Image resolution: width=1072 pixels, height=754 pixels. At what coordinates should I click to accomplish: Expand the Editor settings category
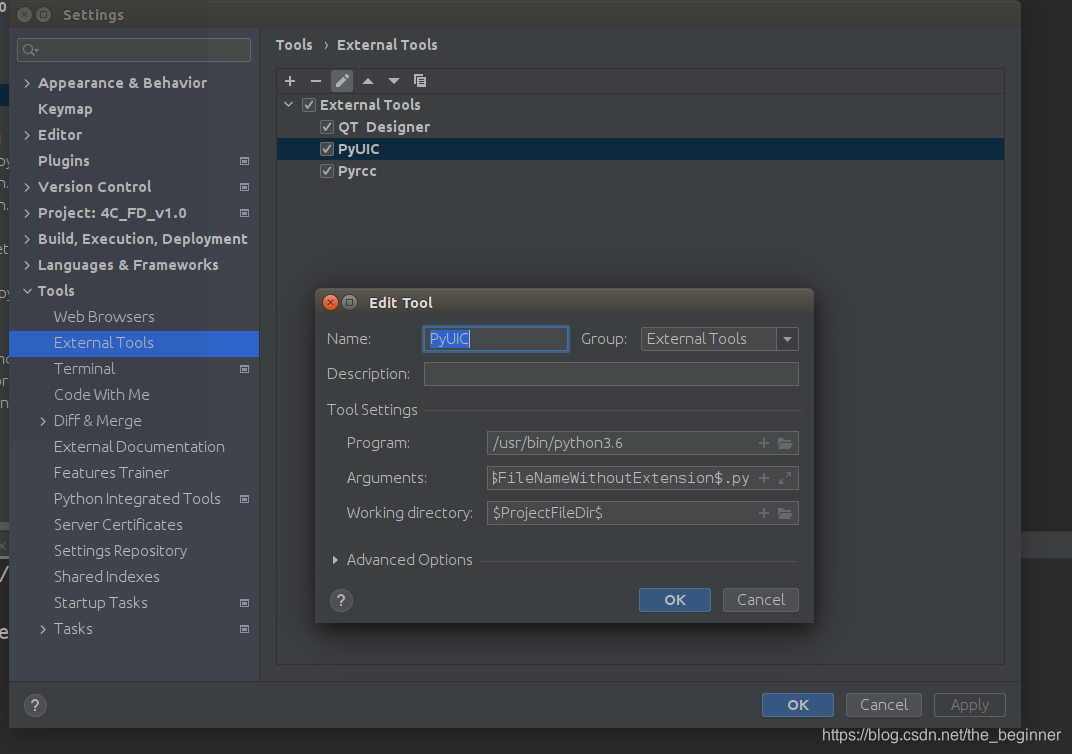pos(27,135)
